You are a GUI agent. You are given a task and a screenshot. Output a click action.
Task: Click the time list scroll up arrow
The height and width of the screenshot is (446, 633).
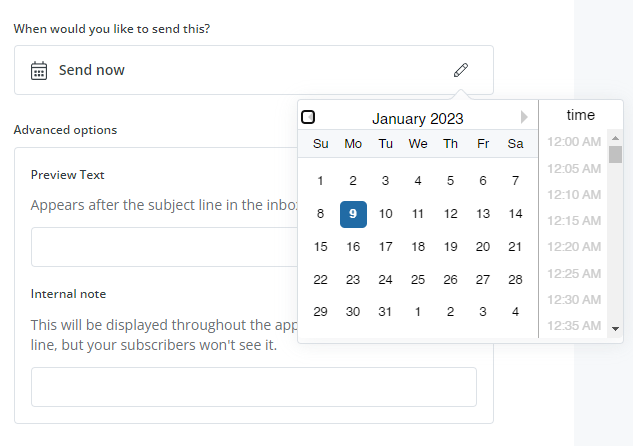(x=615, y=138)
